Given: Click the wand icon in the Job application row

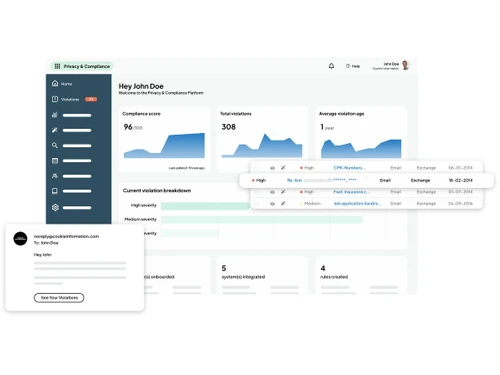Looking at the screenshot, I should [283, 203].
